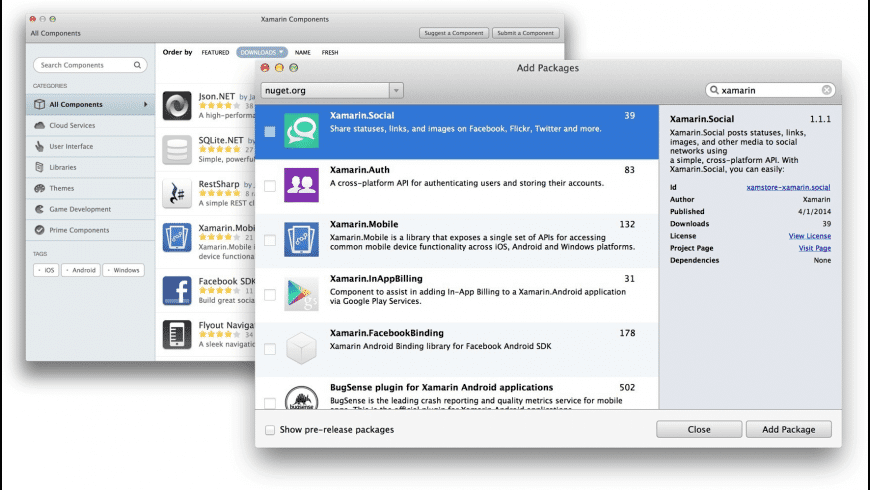Select BugSense plugin for Xamarin Android title
The image size is (870, 490).
(x=442, y=387)
